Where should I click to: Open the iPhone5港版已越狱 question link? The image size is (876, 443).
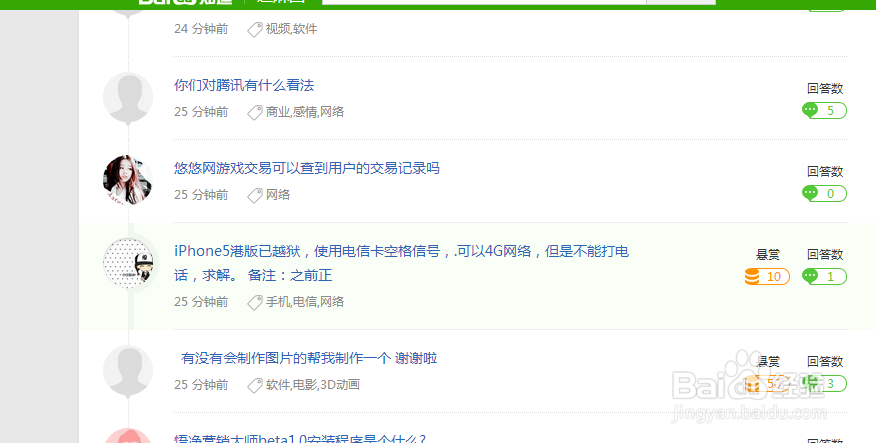point(402,263)
